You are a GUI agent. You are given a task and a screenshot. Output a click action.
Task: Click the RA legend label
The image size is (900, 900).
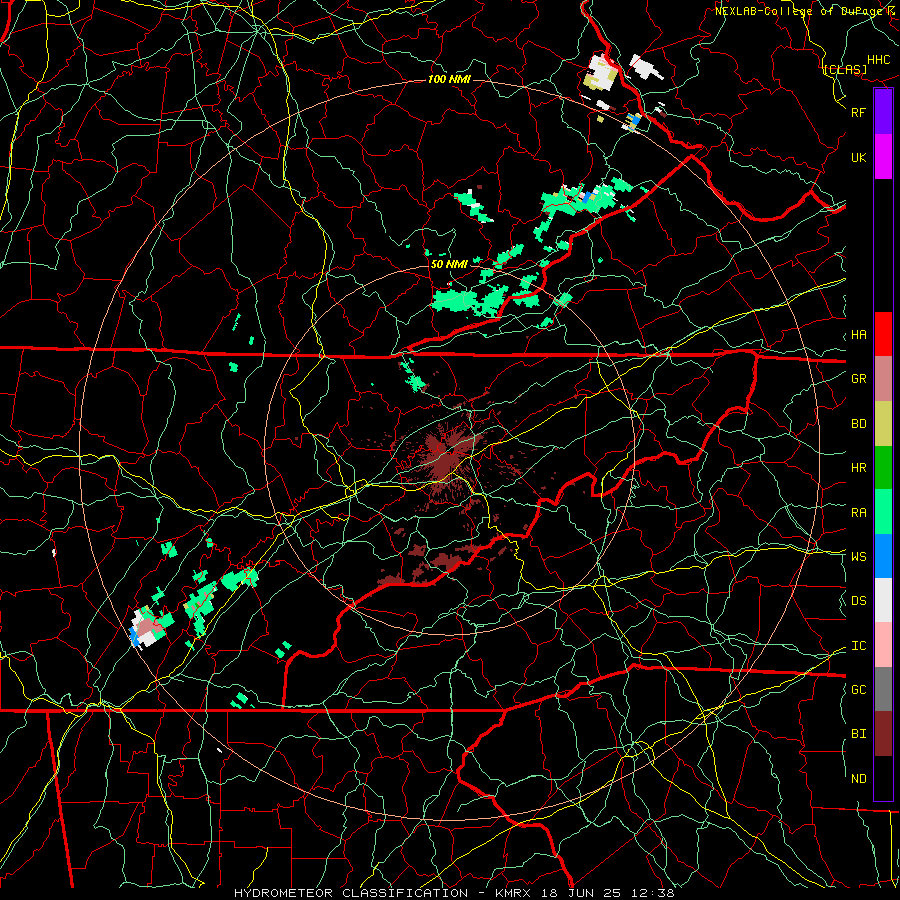pos(859,513)
